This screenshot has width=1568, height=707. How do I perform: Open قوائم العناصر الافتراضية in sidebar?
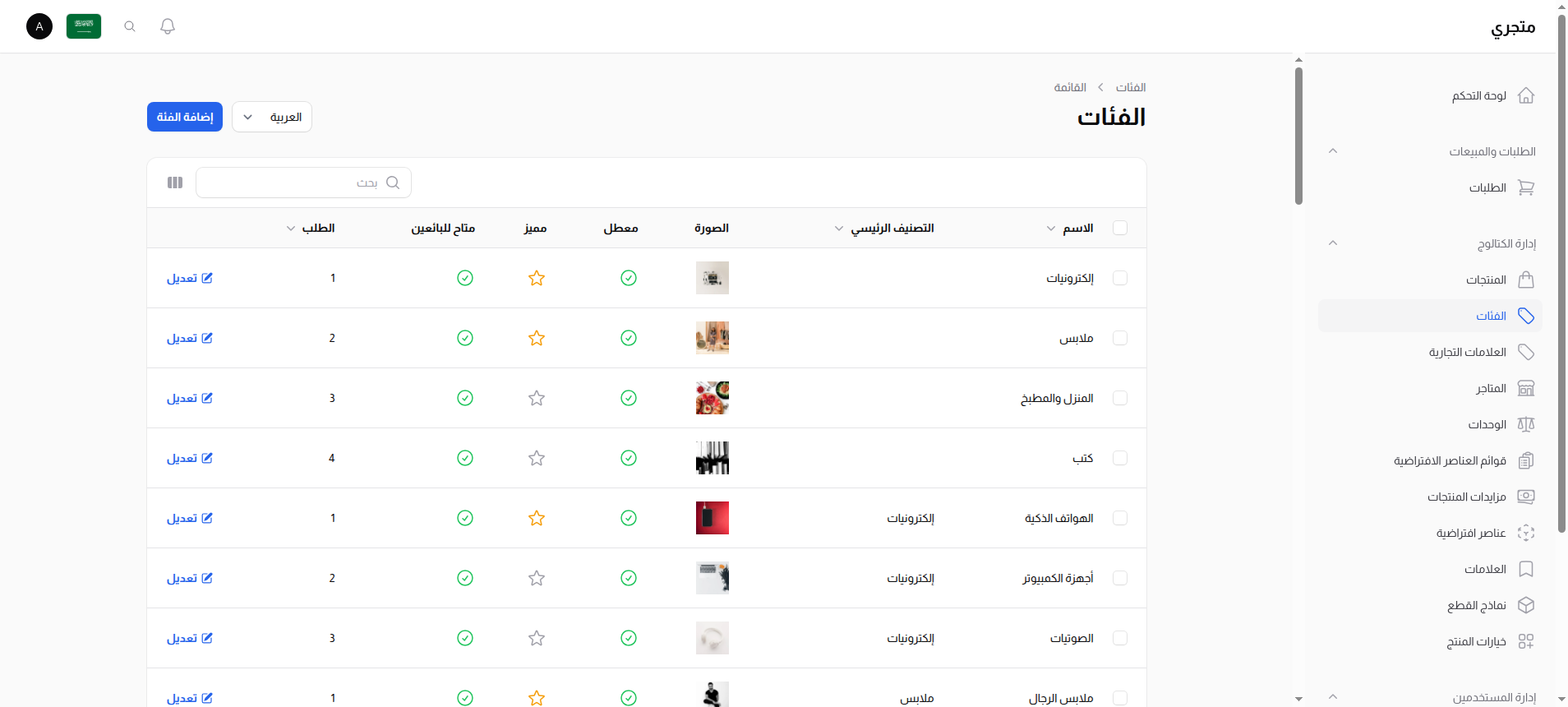[1430, 460]
